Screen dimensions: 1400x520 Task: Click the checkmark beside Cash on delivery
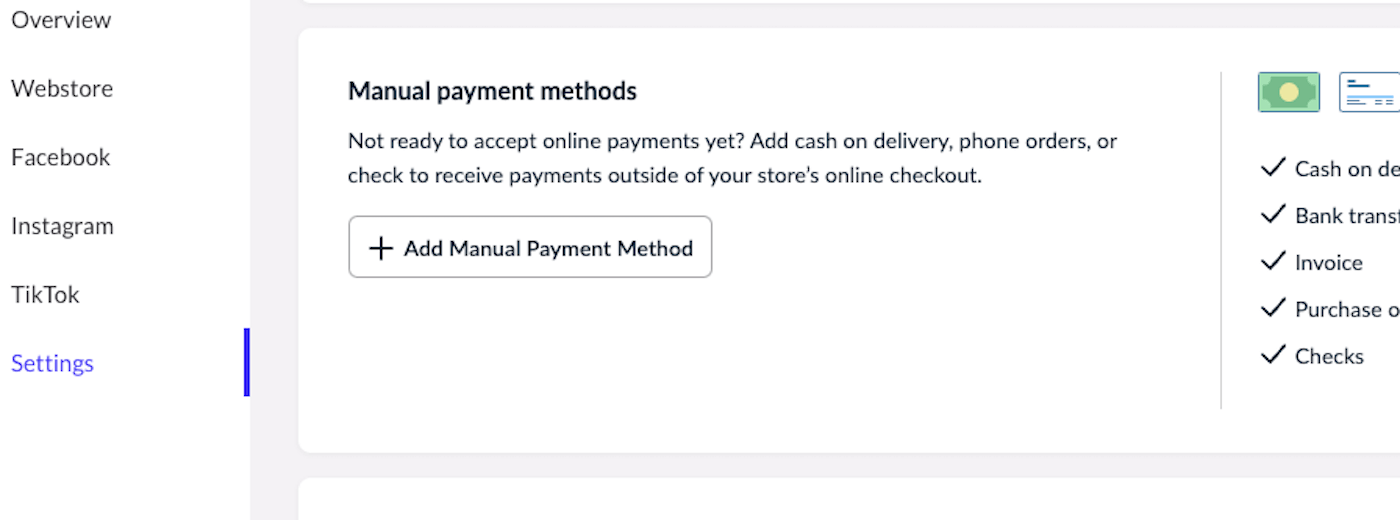pos(1273,167)
